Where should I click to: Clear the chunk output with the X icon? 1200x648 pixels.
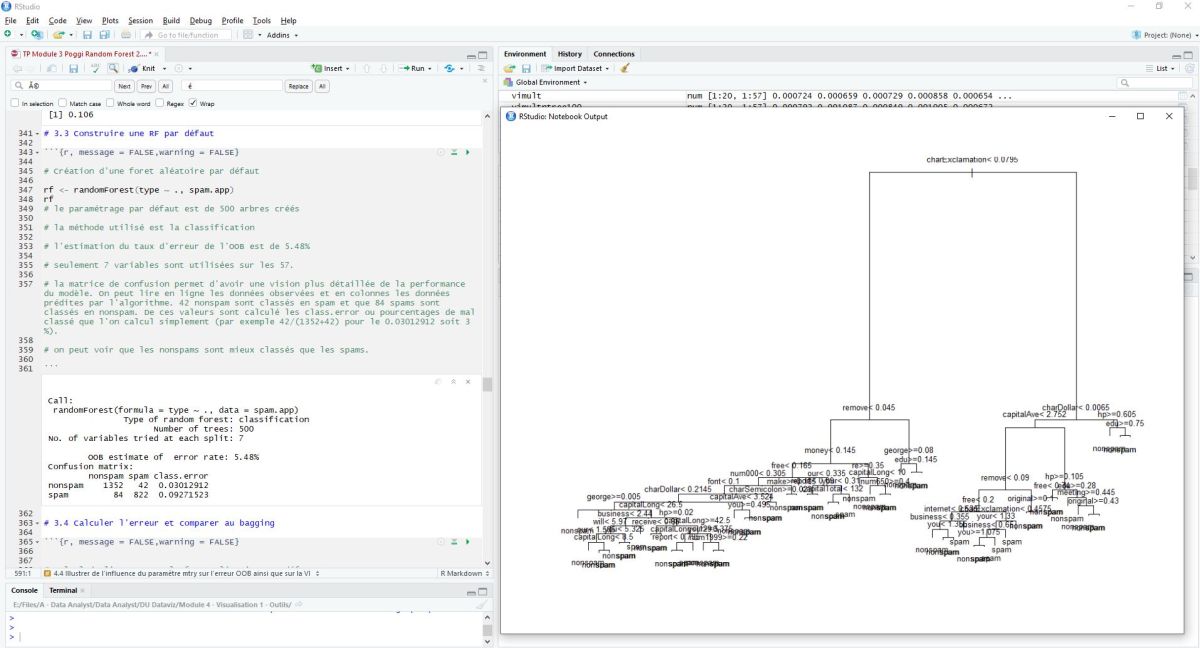coord(466,382)
